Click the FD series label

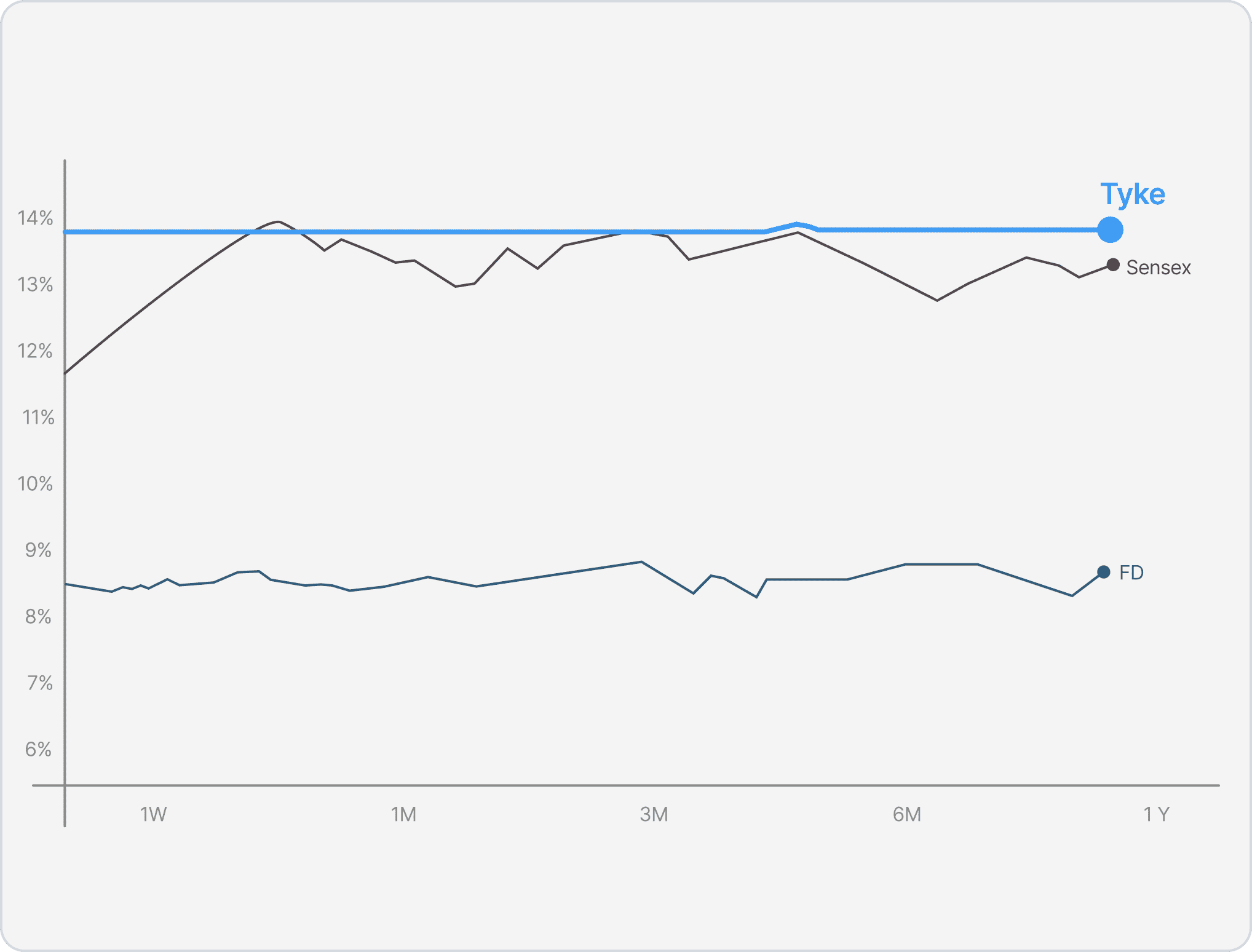(1131, 573)
